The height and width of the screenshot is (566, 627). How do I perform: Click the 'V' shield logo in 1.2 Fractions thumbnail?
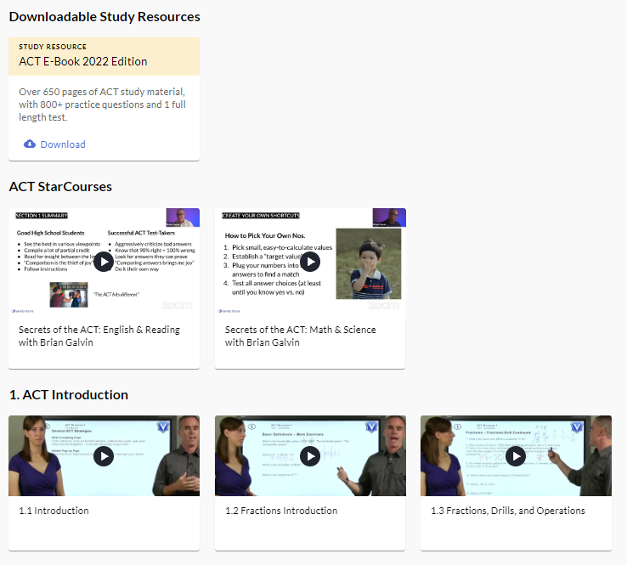pos(371,427)
